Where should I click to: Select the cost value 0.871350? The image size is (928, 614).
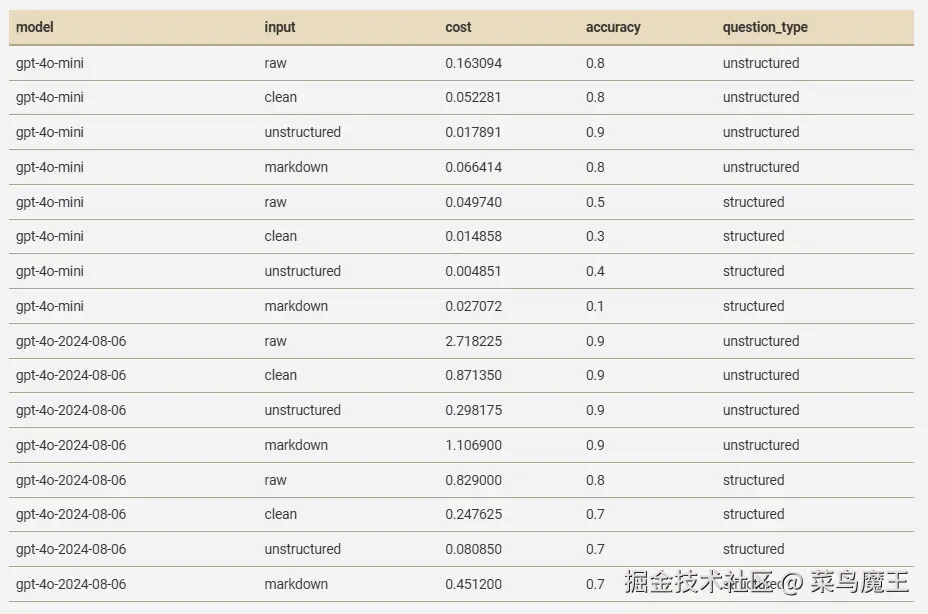[x=473, y=375]
